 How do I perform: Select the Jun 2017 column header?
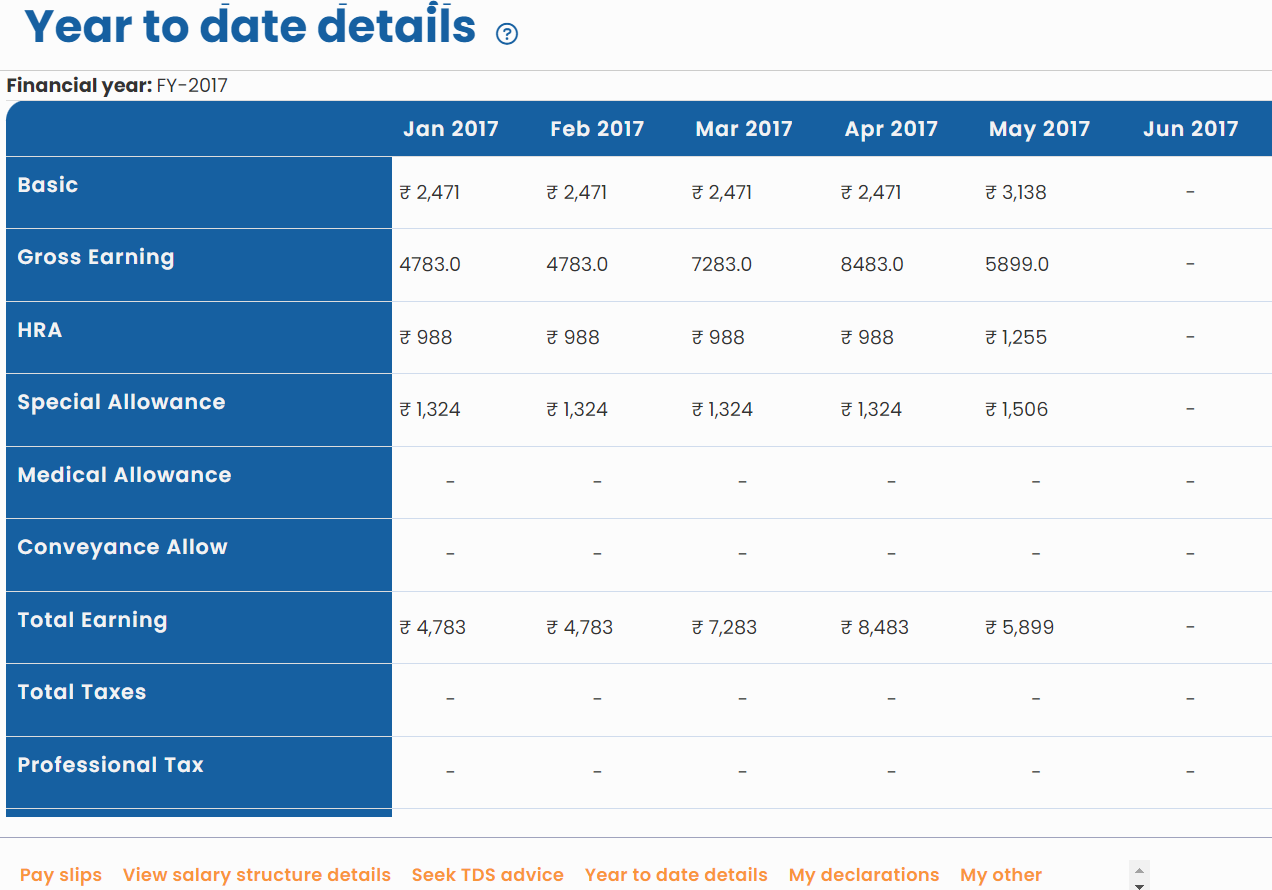click(x=1190, y=129)
